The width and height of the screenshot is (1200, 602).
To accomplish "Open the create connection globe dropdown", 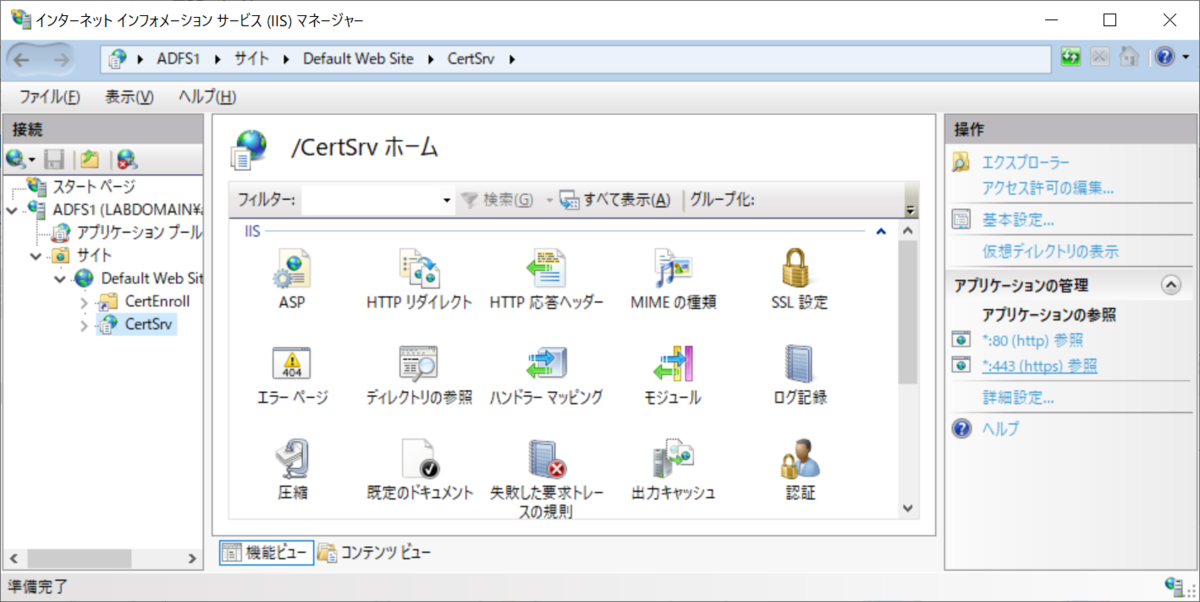I will [20, 159].
